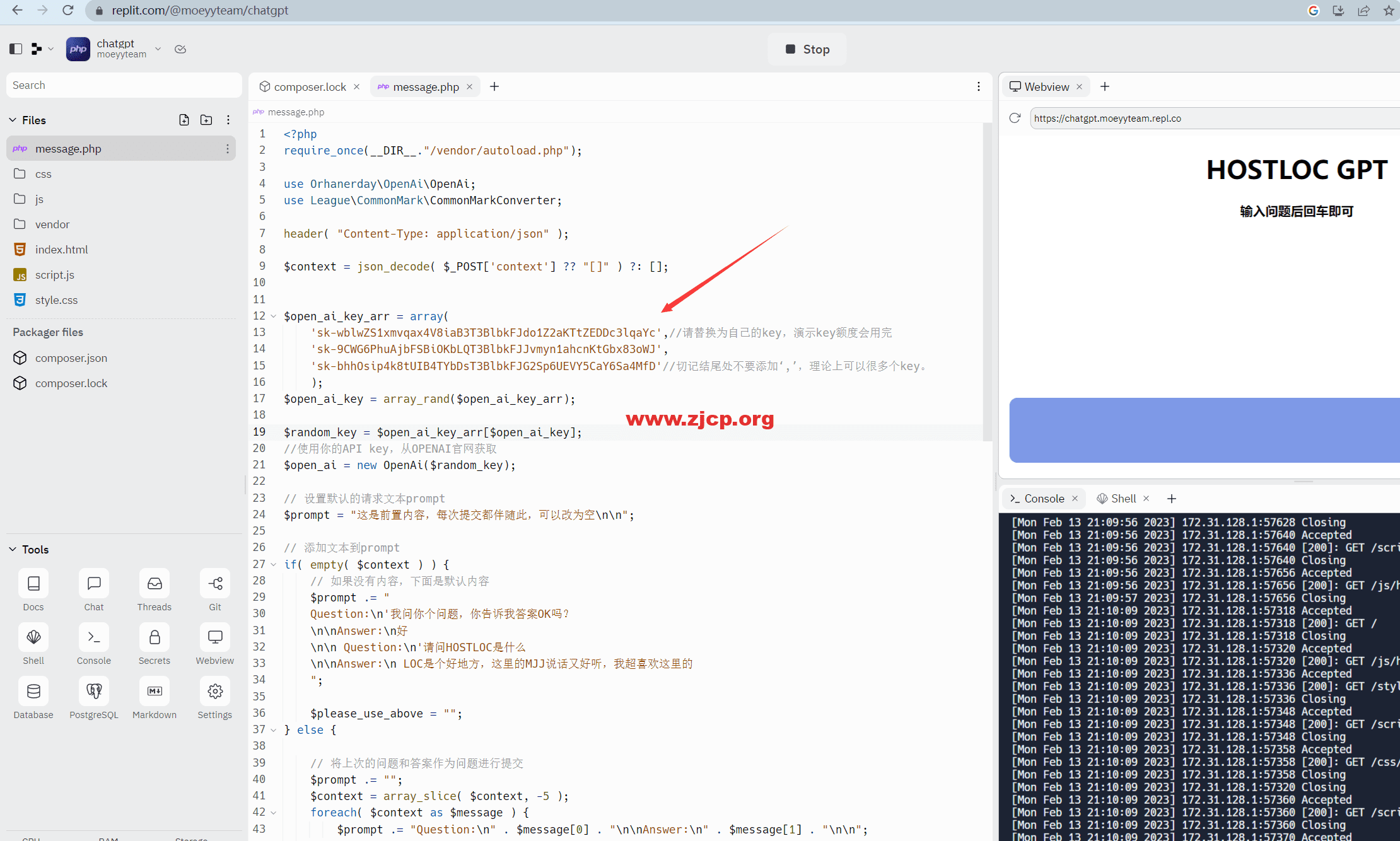Click the code editor vertical scrollbar
This screenshot has height=841, width=1400.
987,282
